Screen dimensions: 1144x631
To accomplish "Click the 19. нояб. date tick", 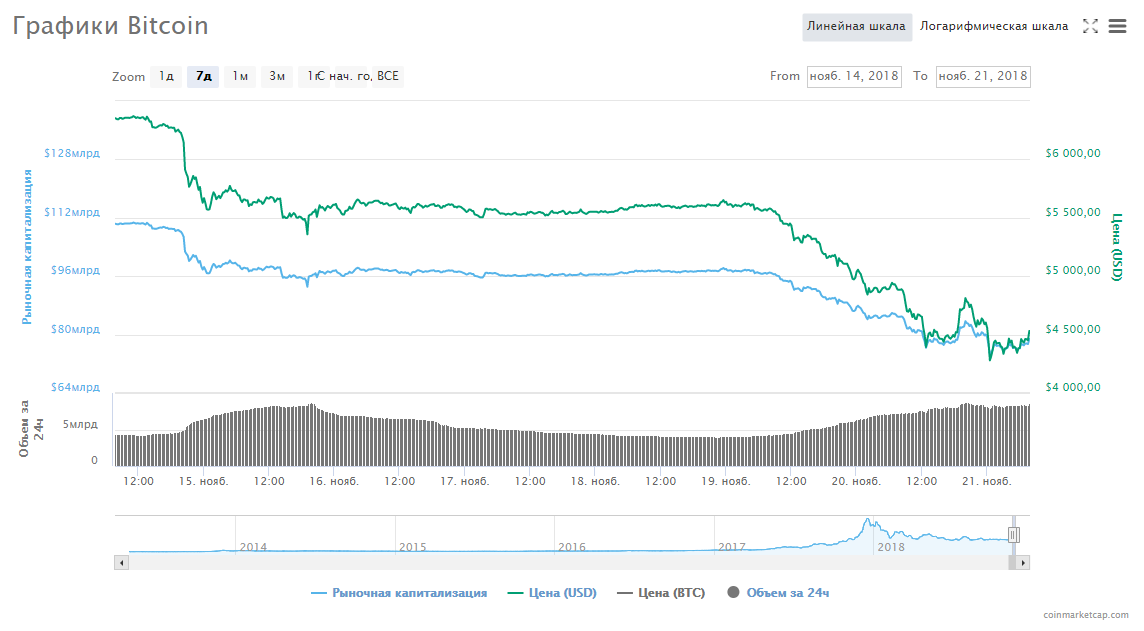I will click(725, 481).
